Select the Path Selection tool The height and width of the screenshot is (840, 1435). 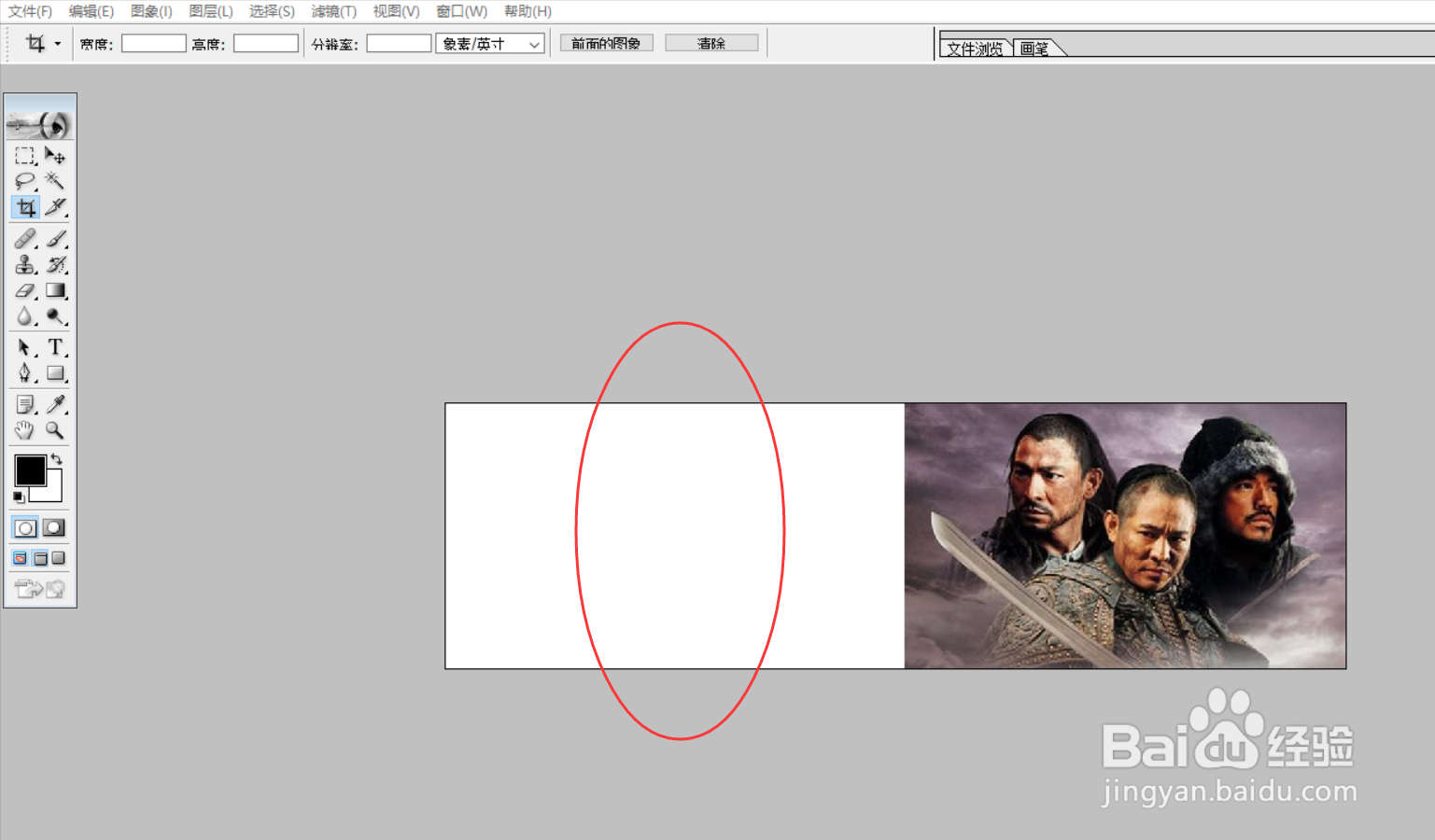pos(25,347)
